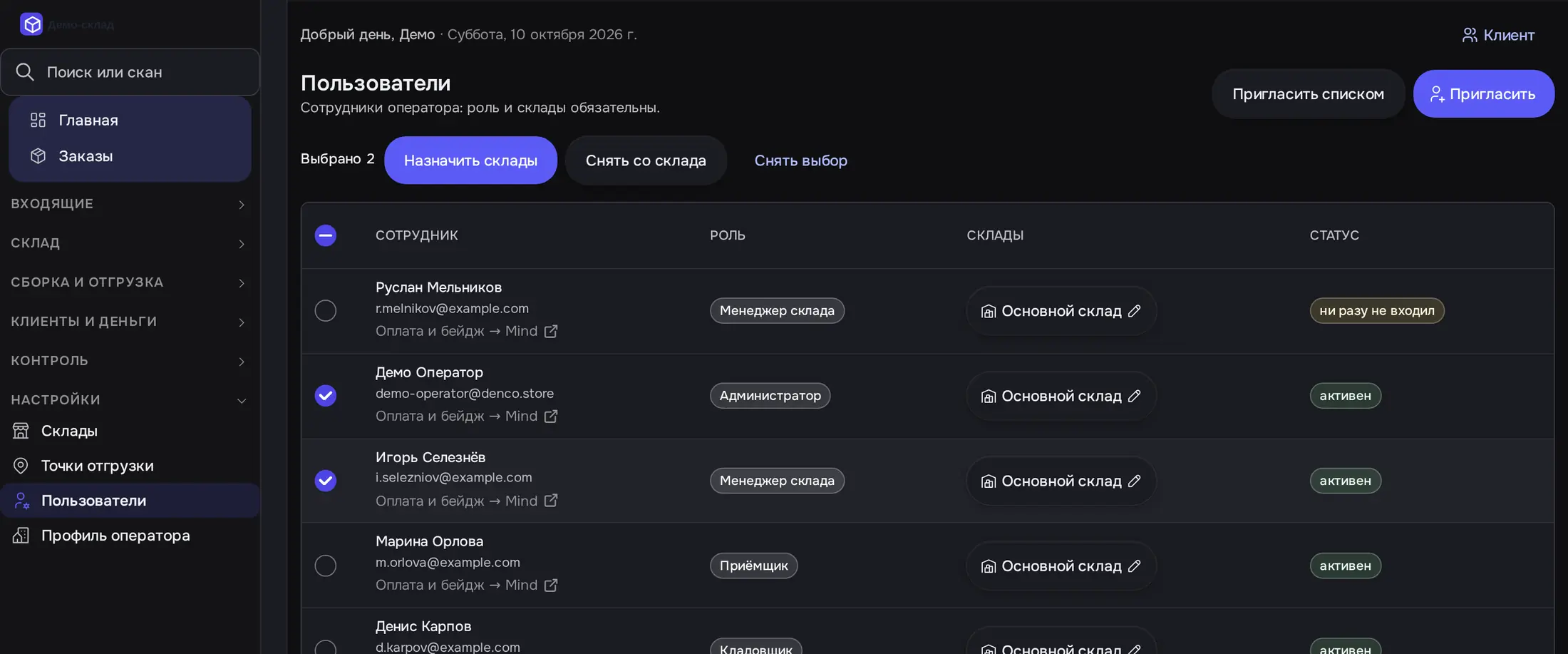Viewport: 1568px width, 654px height.
Task: Collapse the НАСТРОЙКИ section
Action: tap(128, 400)
